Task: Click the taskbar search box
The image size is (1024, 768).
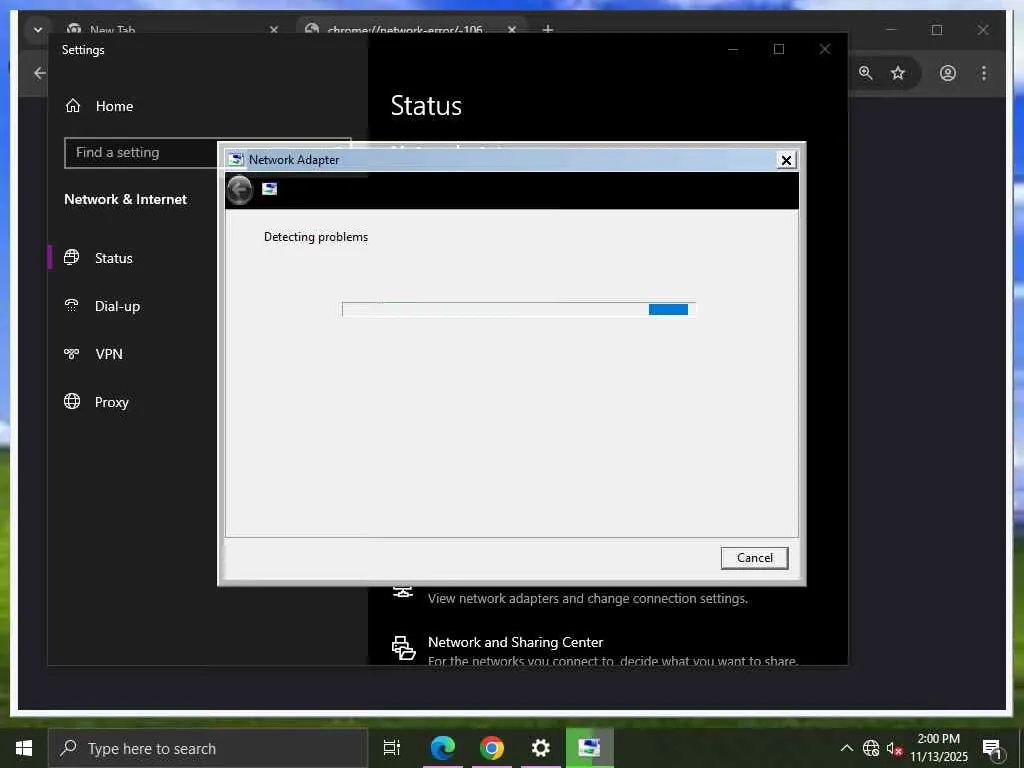Action: 208,748
